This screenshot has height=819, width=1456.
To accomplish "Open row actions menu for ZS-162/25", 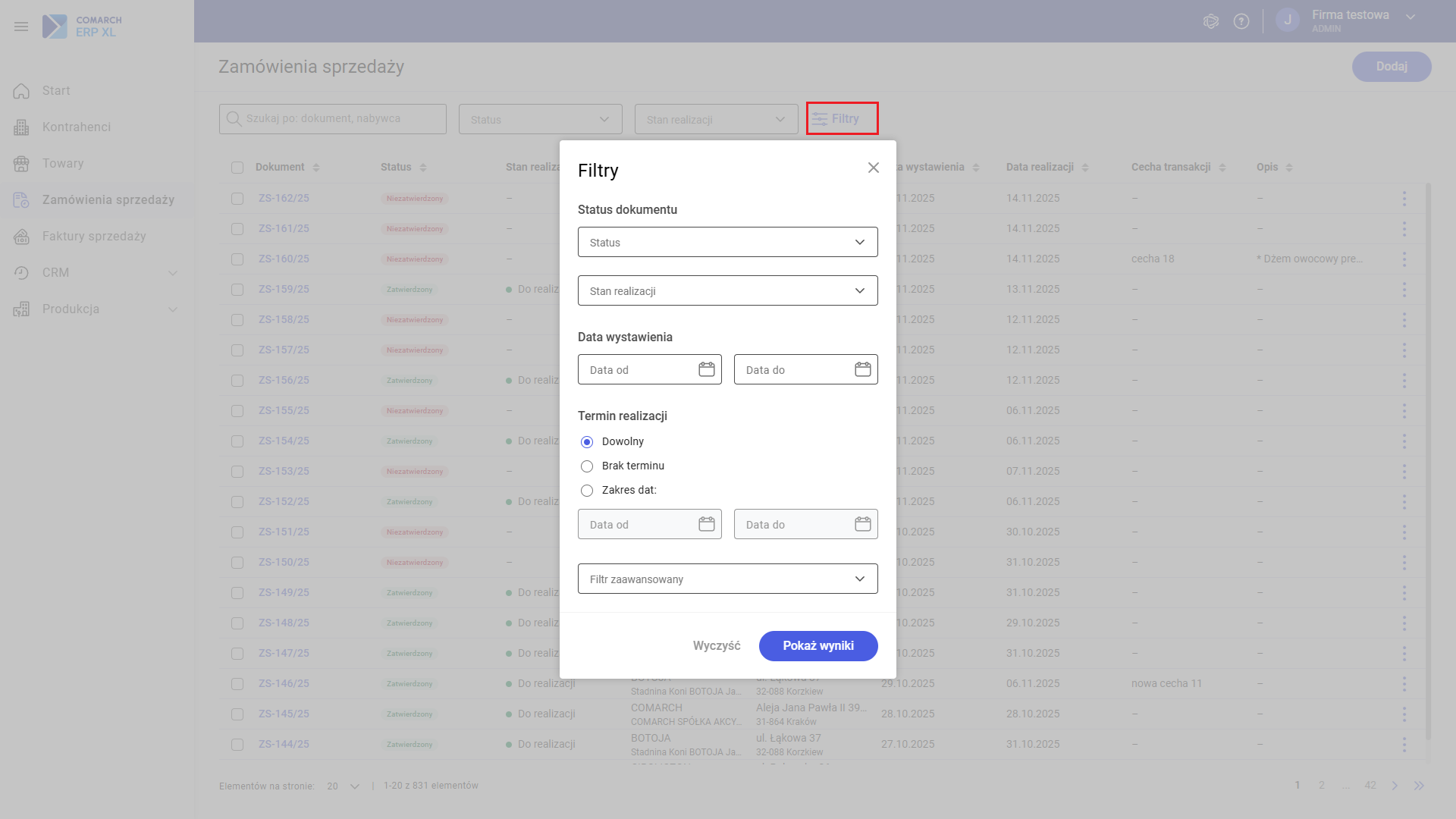I will tap(1404, 199).
